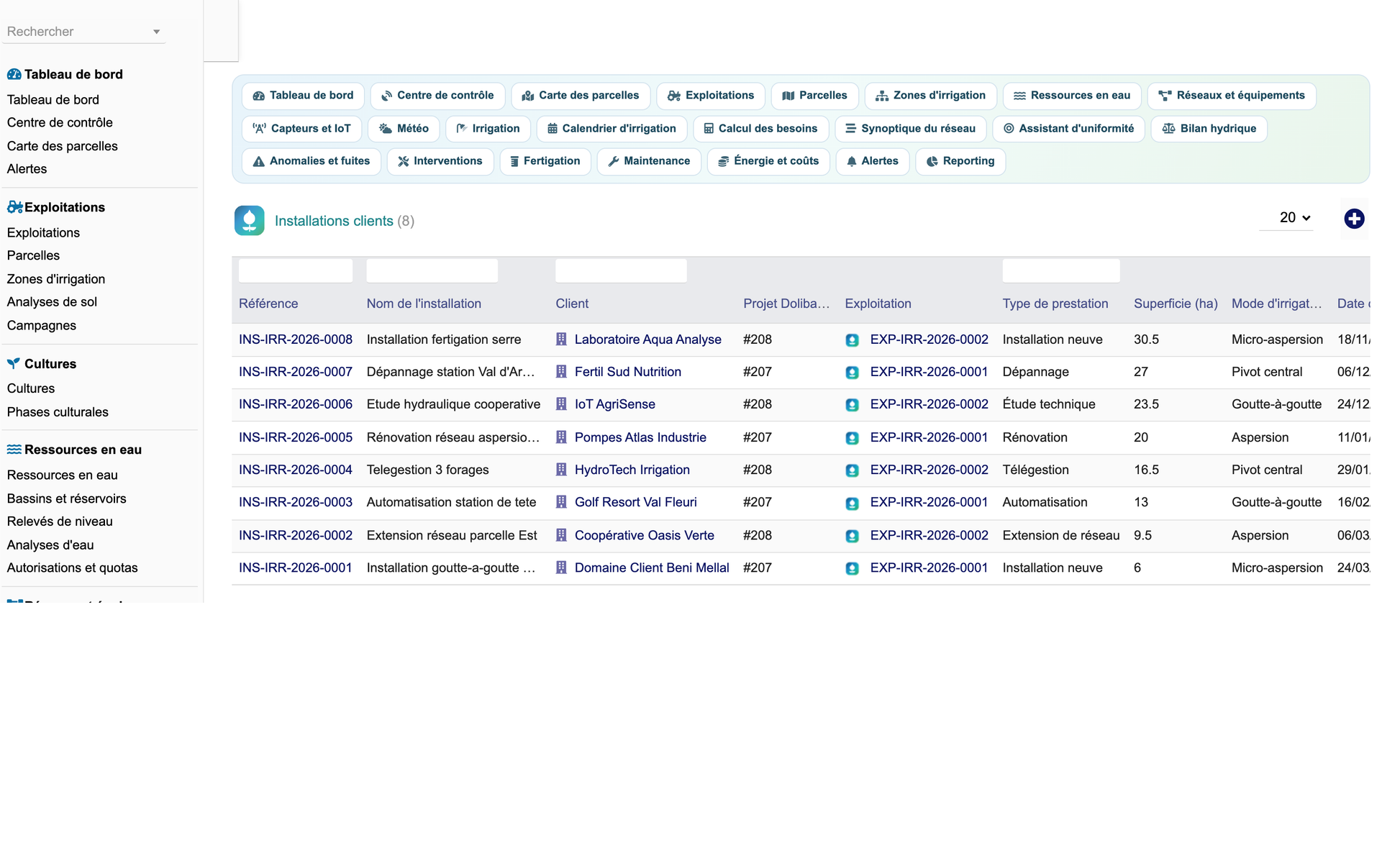Screen dimensions: 1400x866
Task: Open reference link INS-IRR-2026-0005
Action: (x=296, y=437)
